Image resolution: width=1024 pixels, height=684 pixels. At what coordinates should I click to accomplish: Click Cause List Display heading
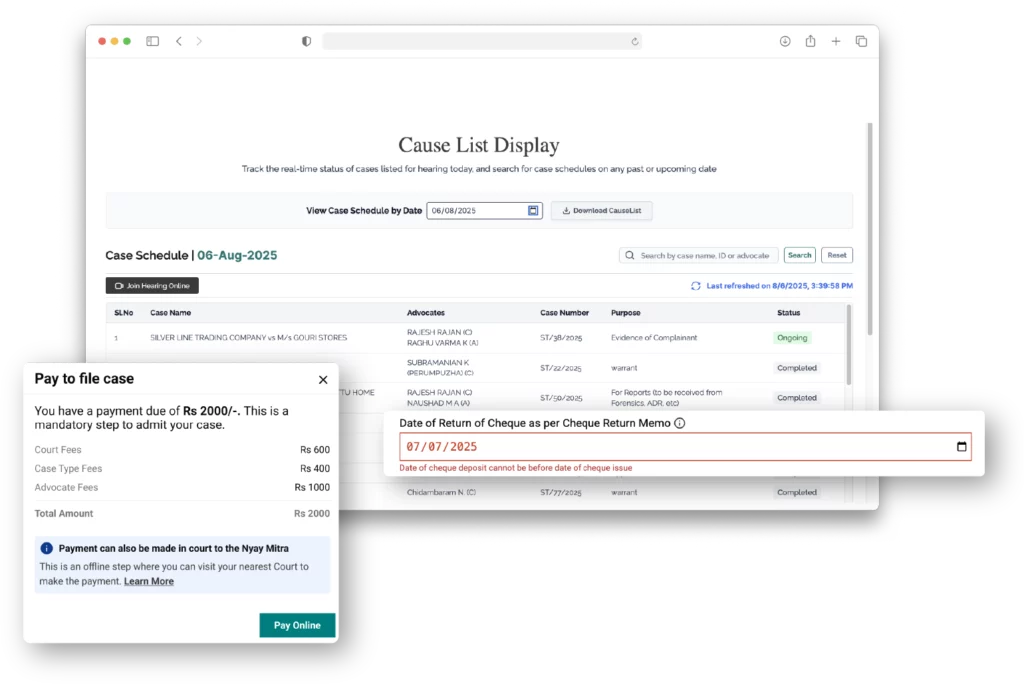coord(479,145)
